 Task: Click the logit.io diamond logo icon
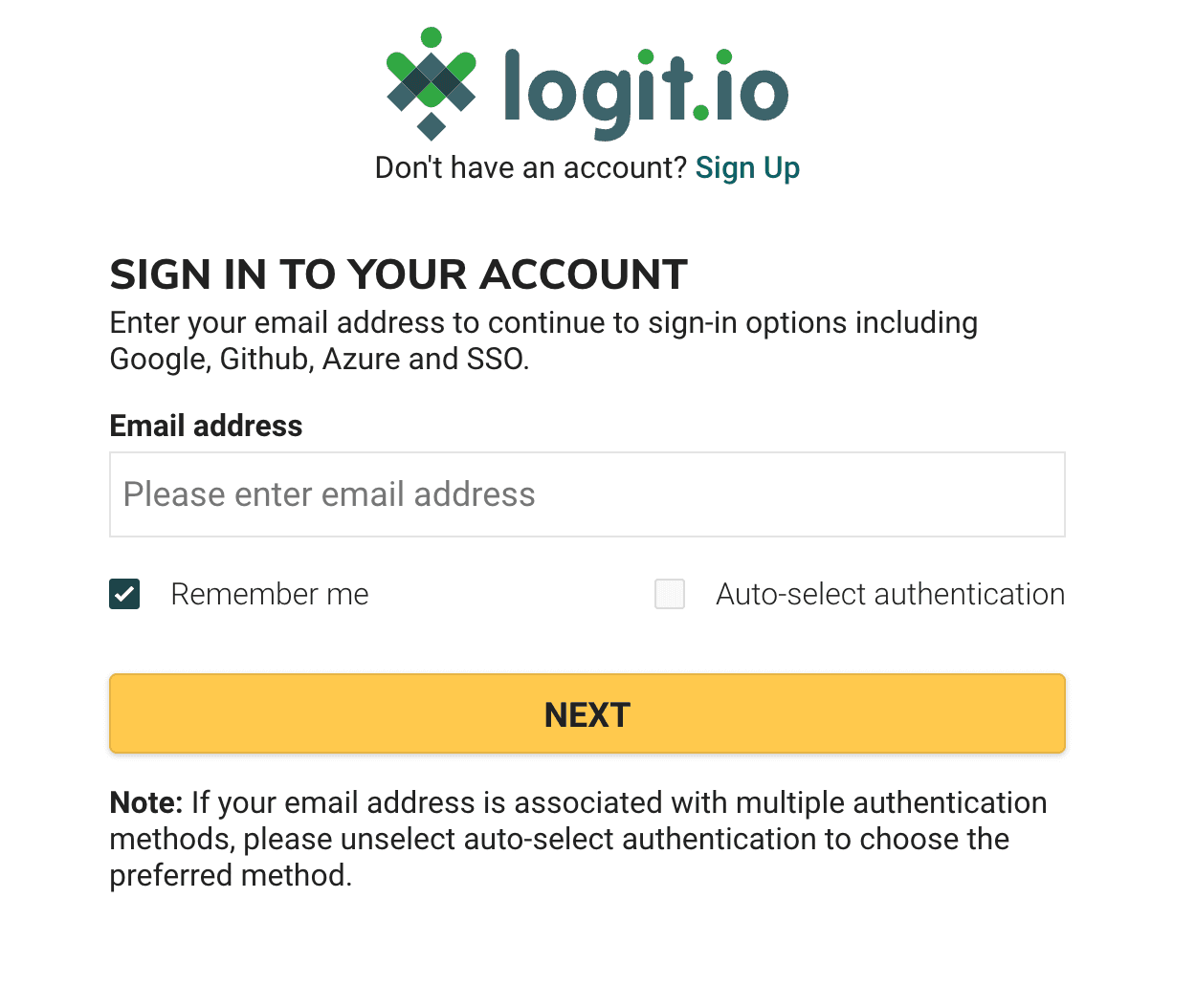[x=431, y=82]
